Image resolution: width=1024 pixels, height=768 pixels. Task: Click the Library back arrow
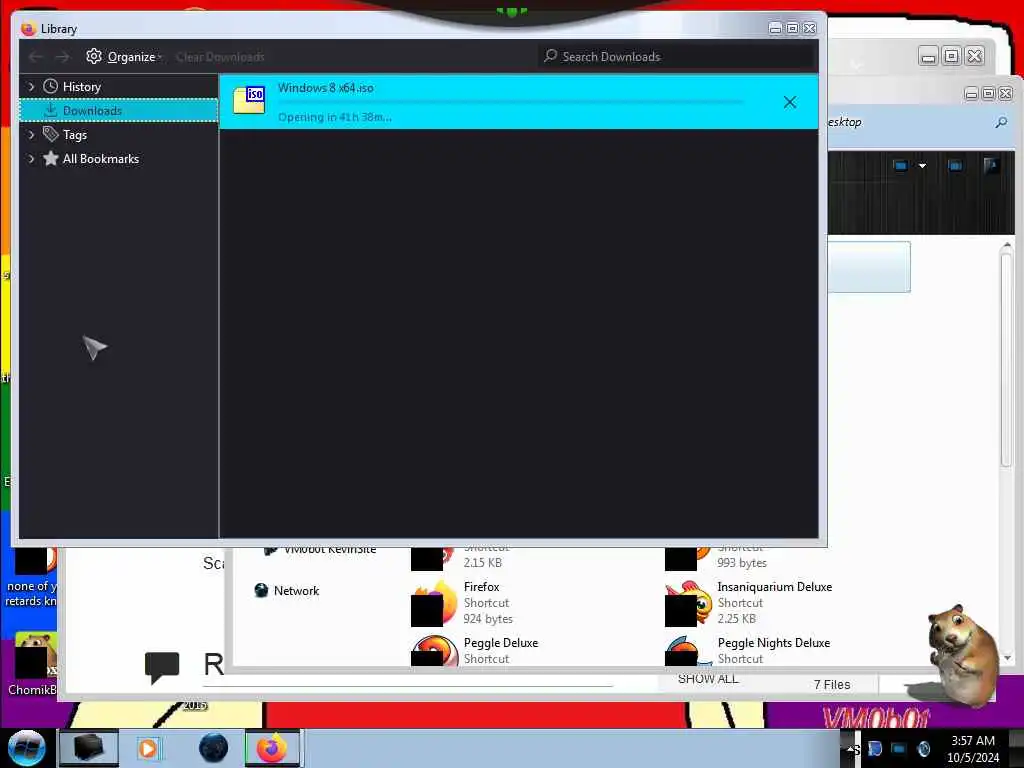pos(36,57)
